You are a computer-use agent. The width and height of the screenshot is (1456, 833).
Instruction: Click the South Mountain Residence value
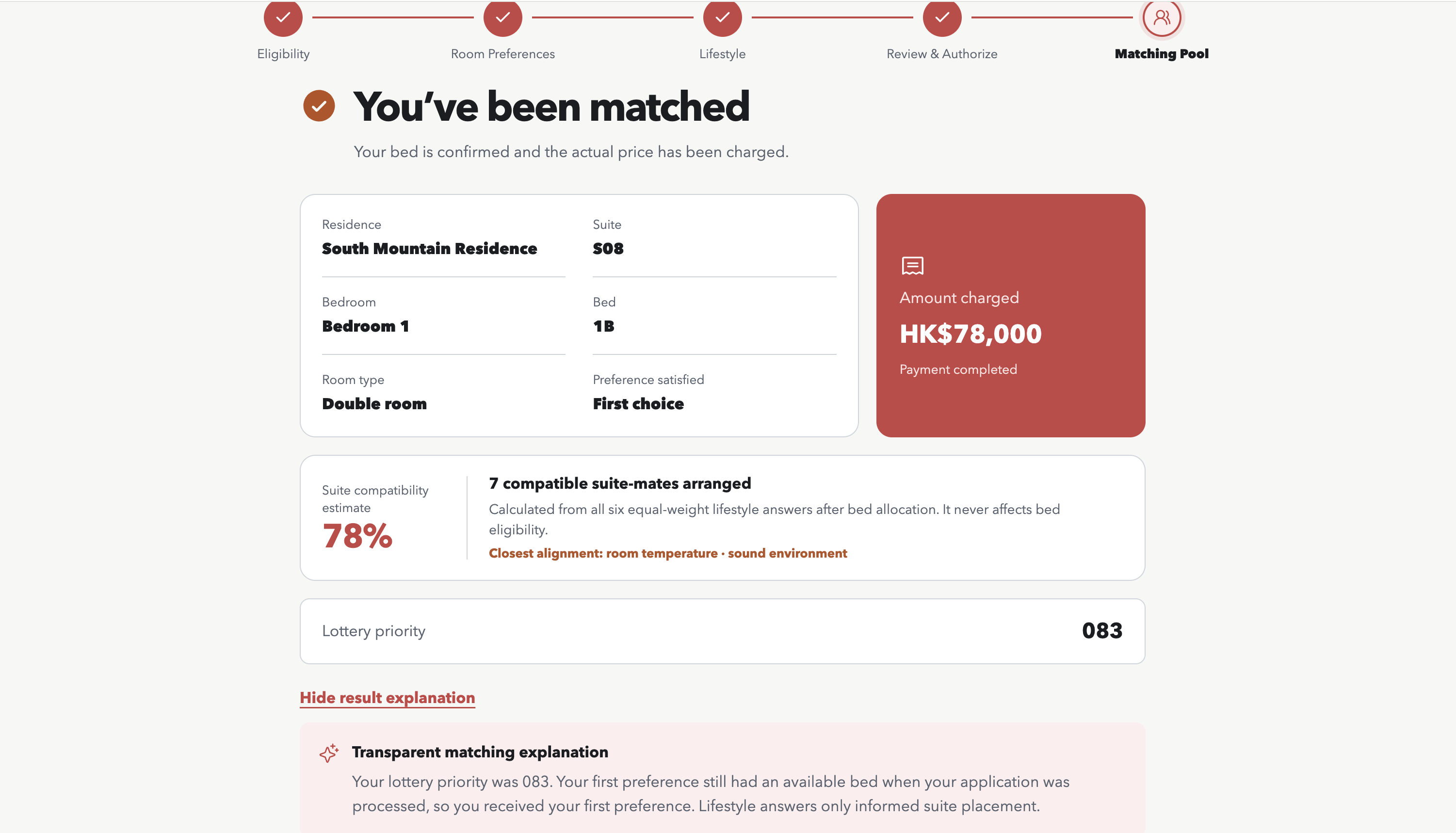coord(430,248)
